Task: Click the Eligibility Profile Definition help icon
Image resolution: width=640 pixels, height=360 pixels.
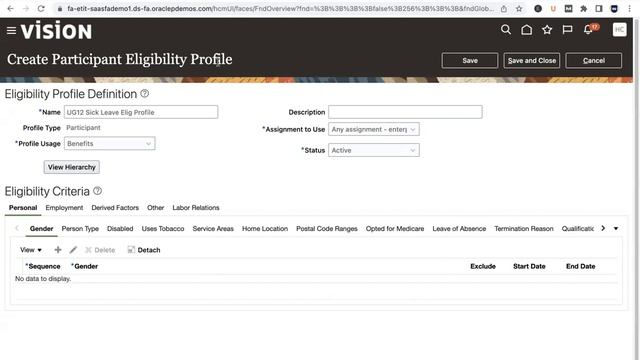Action: (144, 93)
